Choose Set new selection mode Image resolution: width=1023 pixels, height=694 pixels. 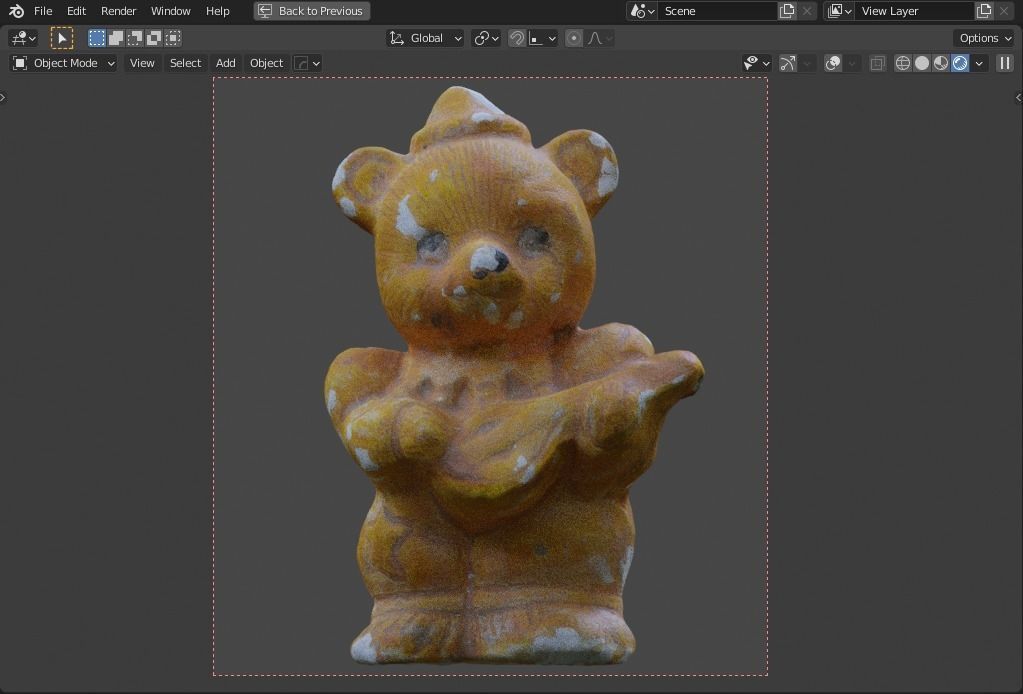pos(97,38)
